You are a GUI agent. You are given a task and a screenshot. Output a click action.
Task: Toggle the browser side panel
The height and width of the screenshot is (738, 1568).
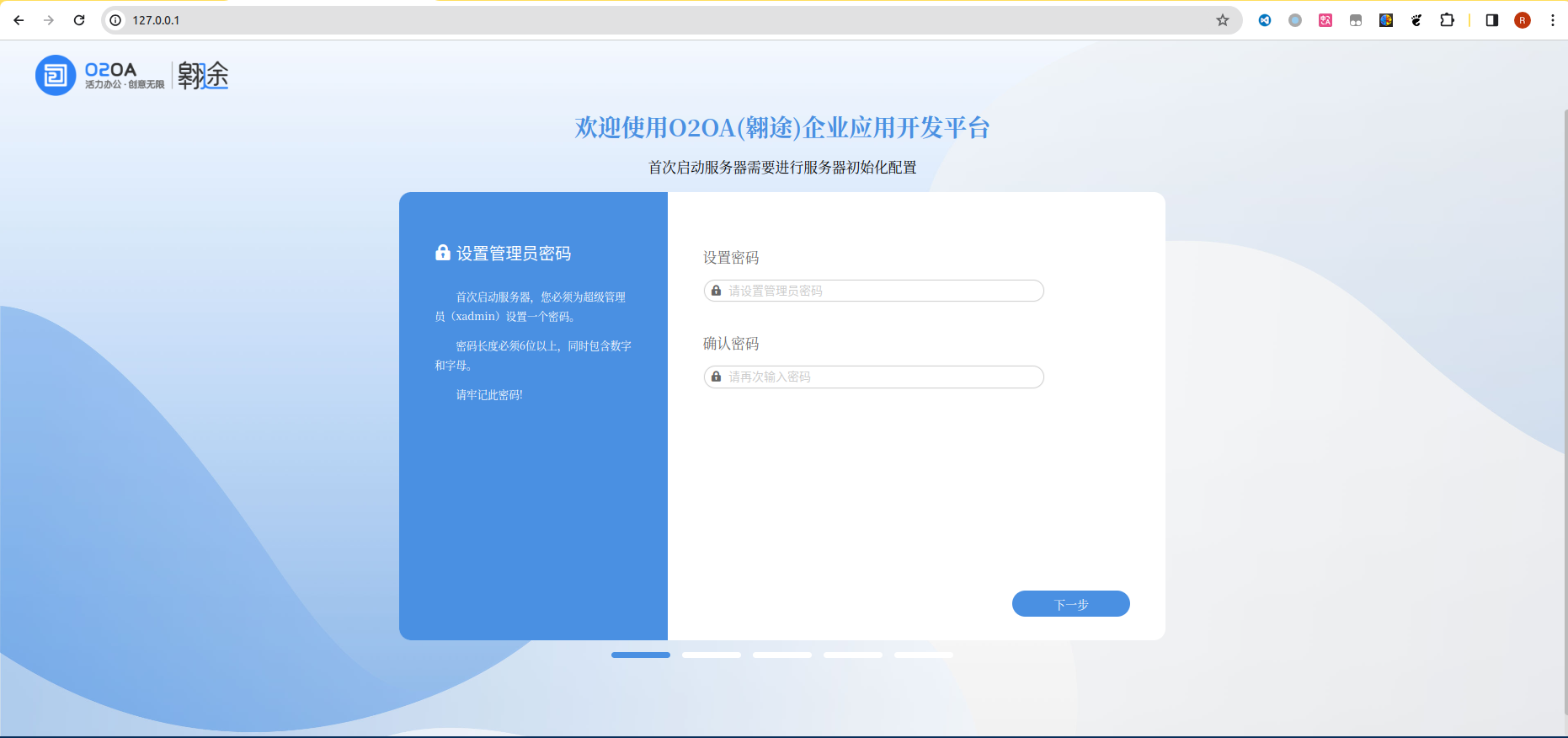tap(1492, 20)
